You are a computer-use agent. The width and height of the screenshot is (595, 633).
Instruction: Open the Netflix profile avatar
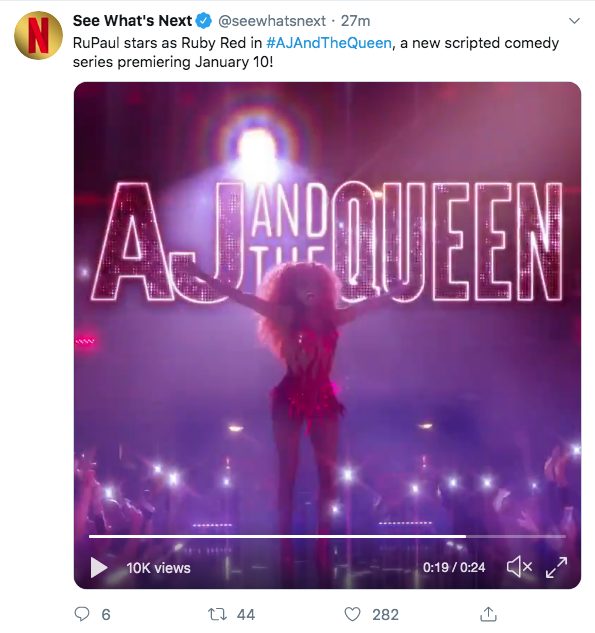tap(38, 35)
